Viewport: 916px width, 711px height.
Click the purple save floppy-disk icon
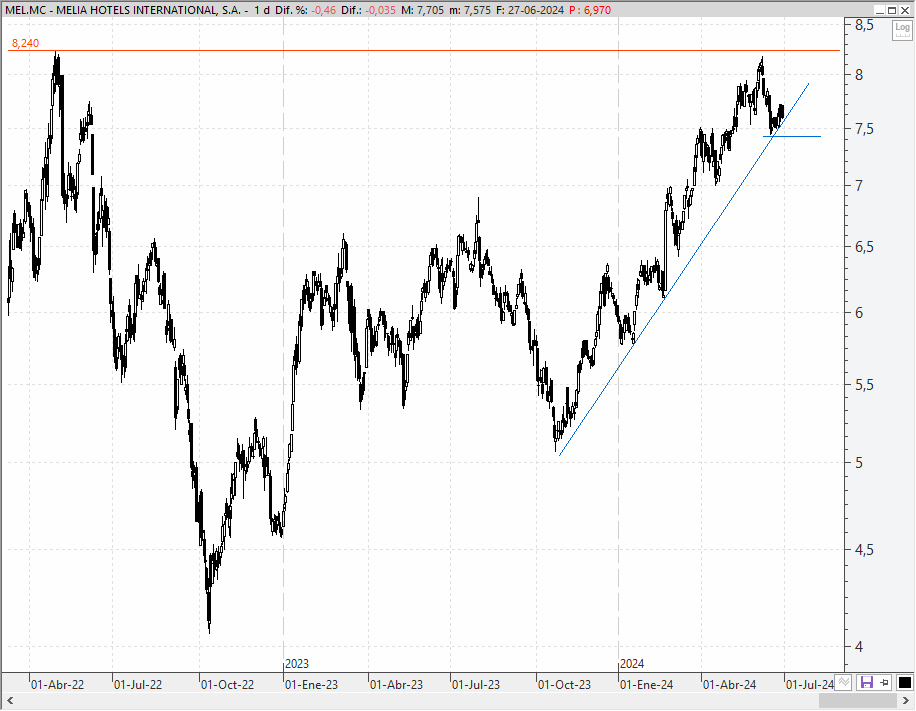[867, 682]
